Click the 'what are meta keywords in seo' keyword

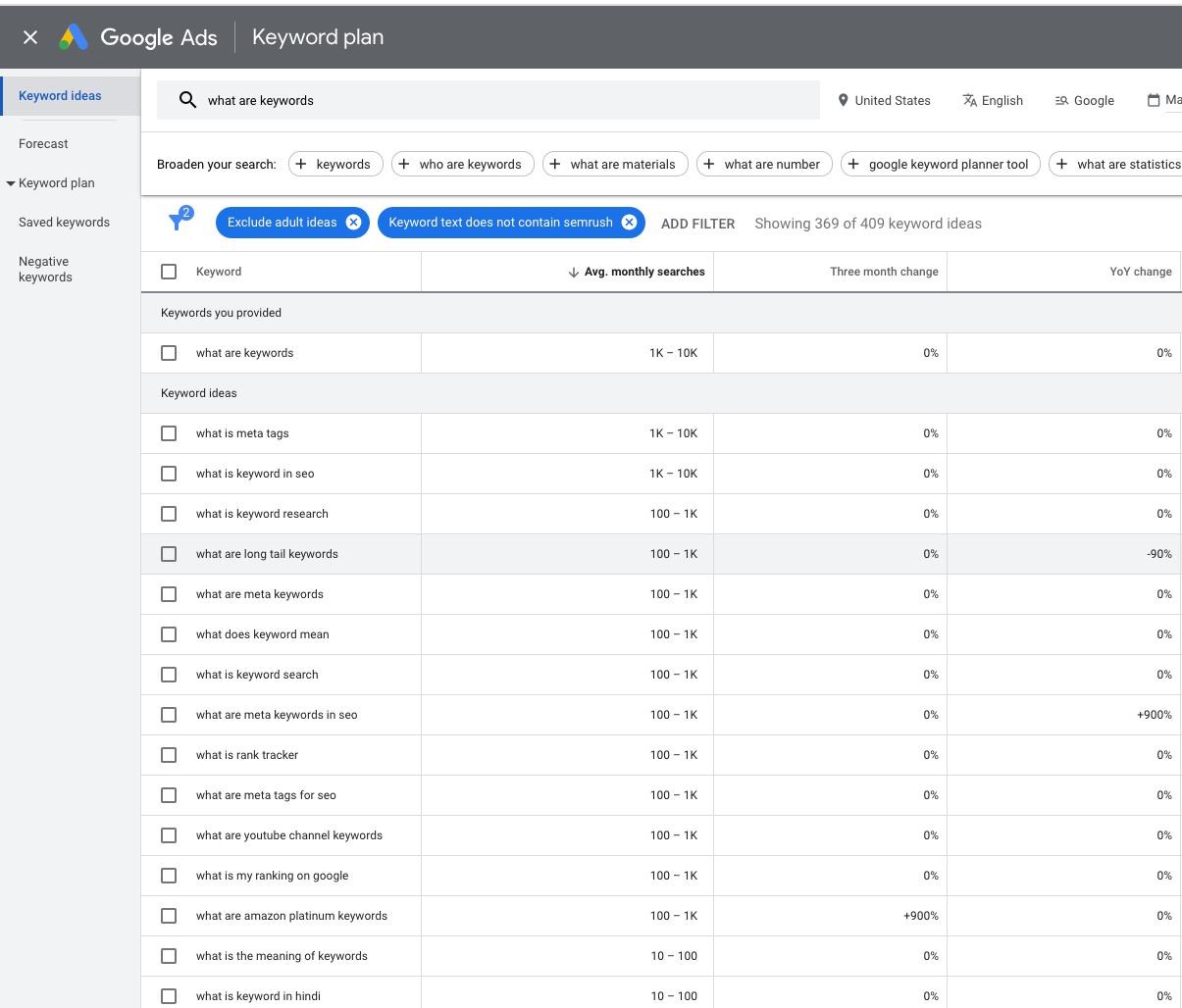[277, 715]
